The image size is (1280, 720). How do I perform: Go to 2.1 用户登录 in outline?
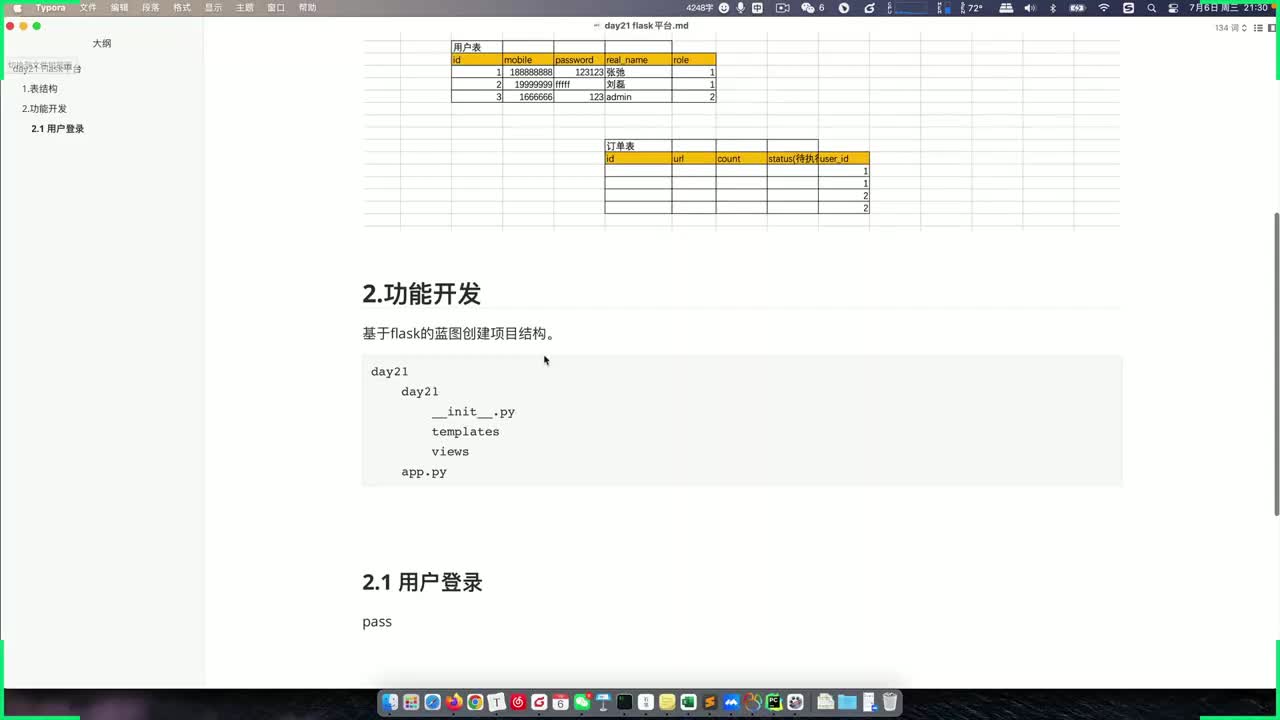(x=58, y=129)
